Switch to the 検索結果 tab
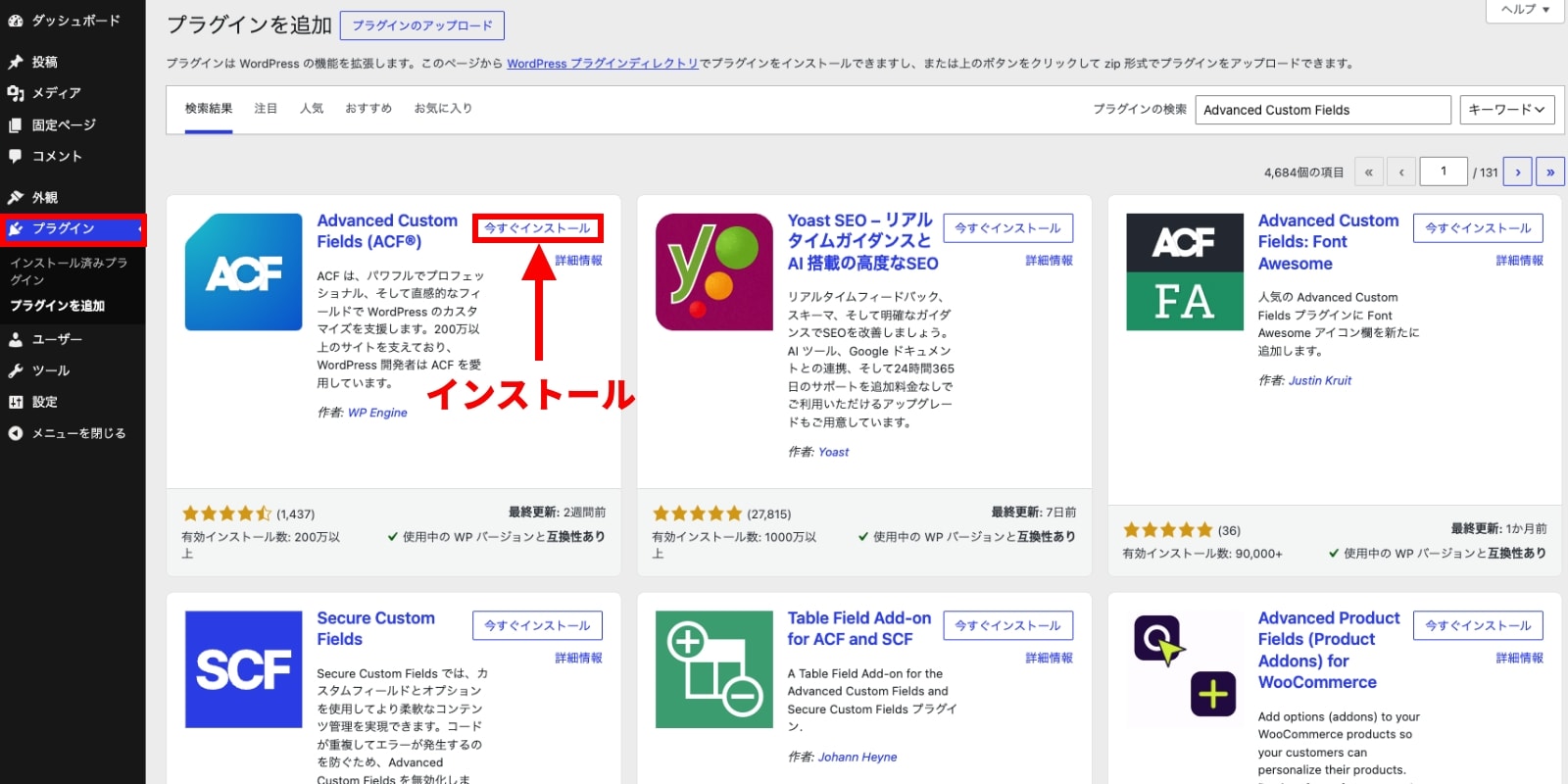The width and height of the screenshot is (1568, 784). 209,109
